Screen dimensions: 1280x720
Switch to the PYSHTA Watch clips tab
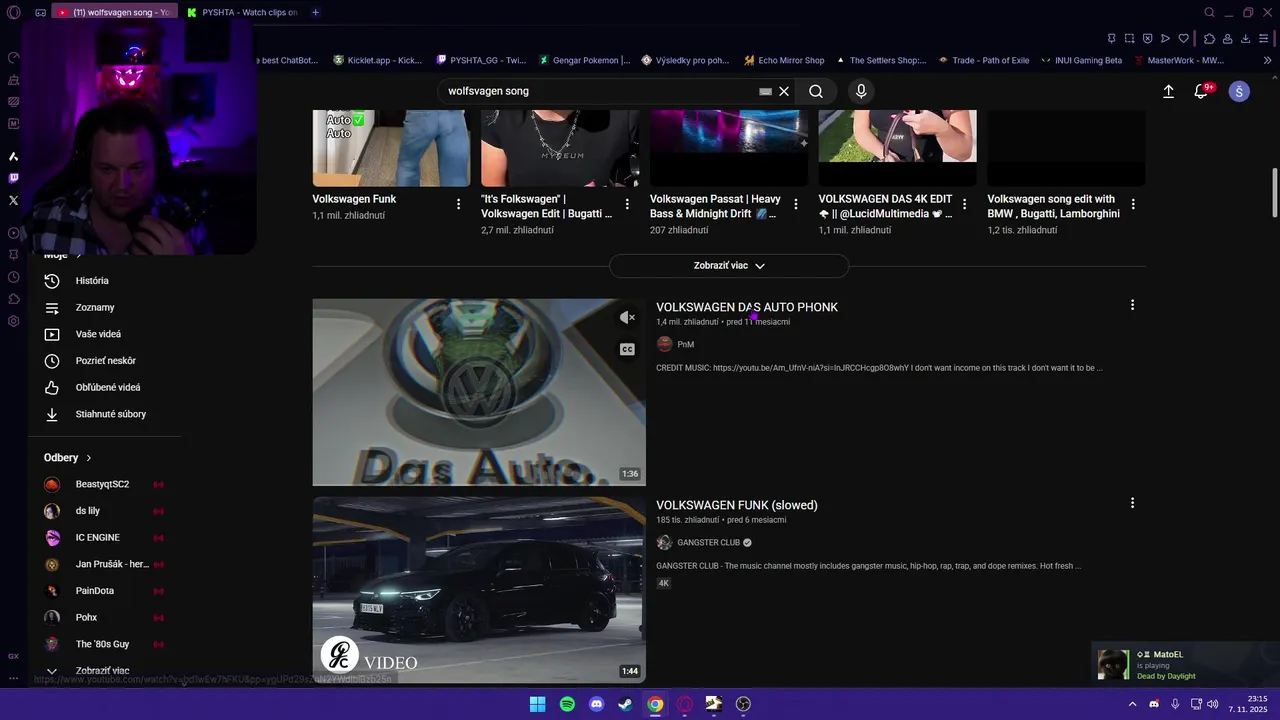(241, 12)
